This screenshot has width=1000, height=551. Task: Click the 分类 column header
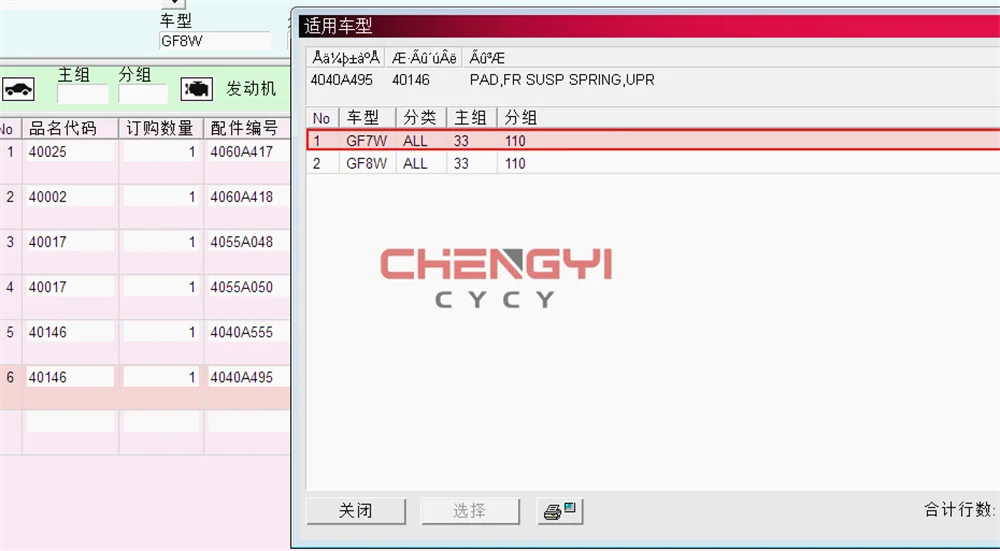[421, 118]
